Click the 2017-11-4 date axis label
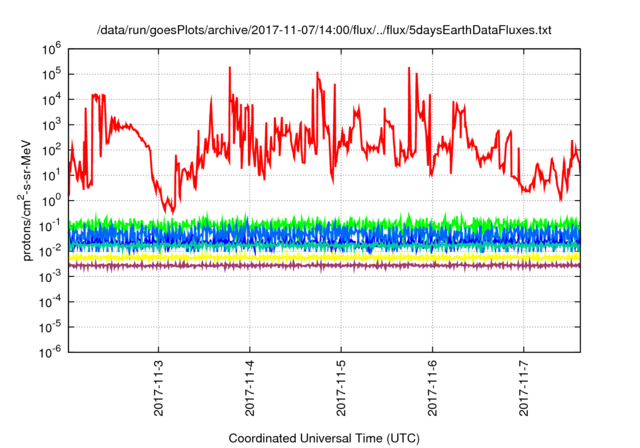Screen dimensions: 640x448 click(x=250, y=388)
